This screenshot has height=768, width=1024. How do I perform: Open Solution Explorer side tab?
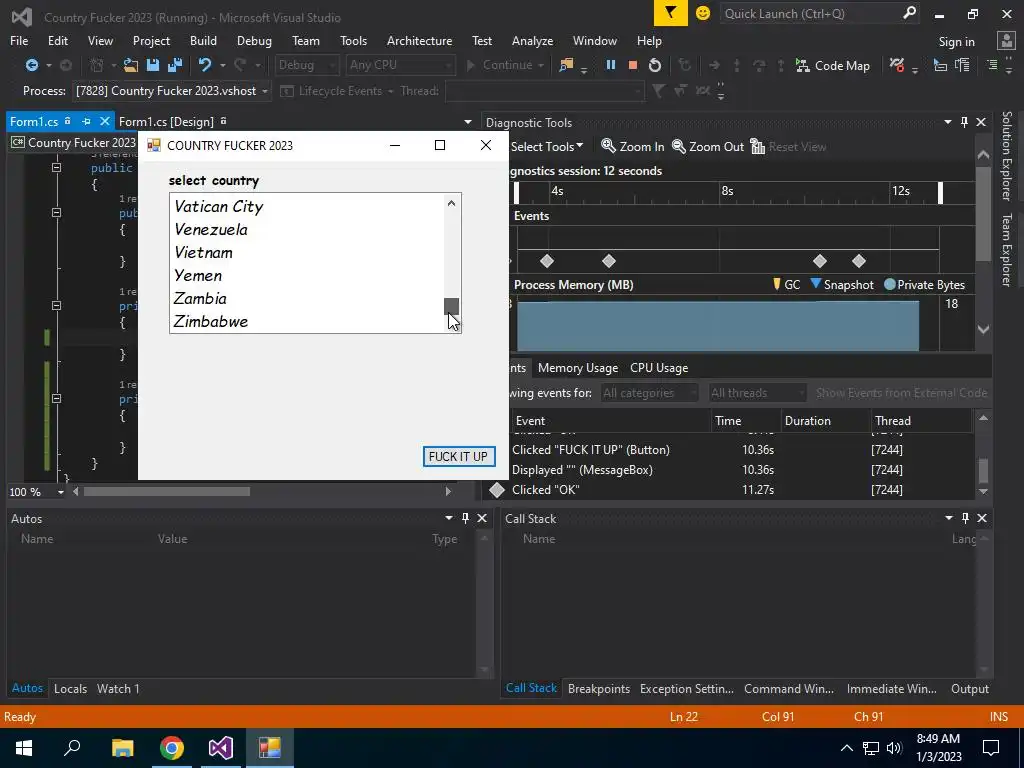(1006, 155)
